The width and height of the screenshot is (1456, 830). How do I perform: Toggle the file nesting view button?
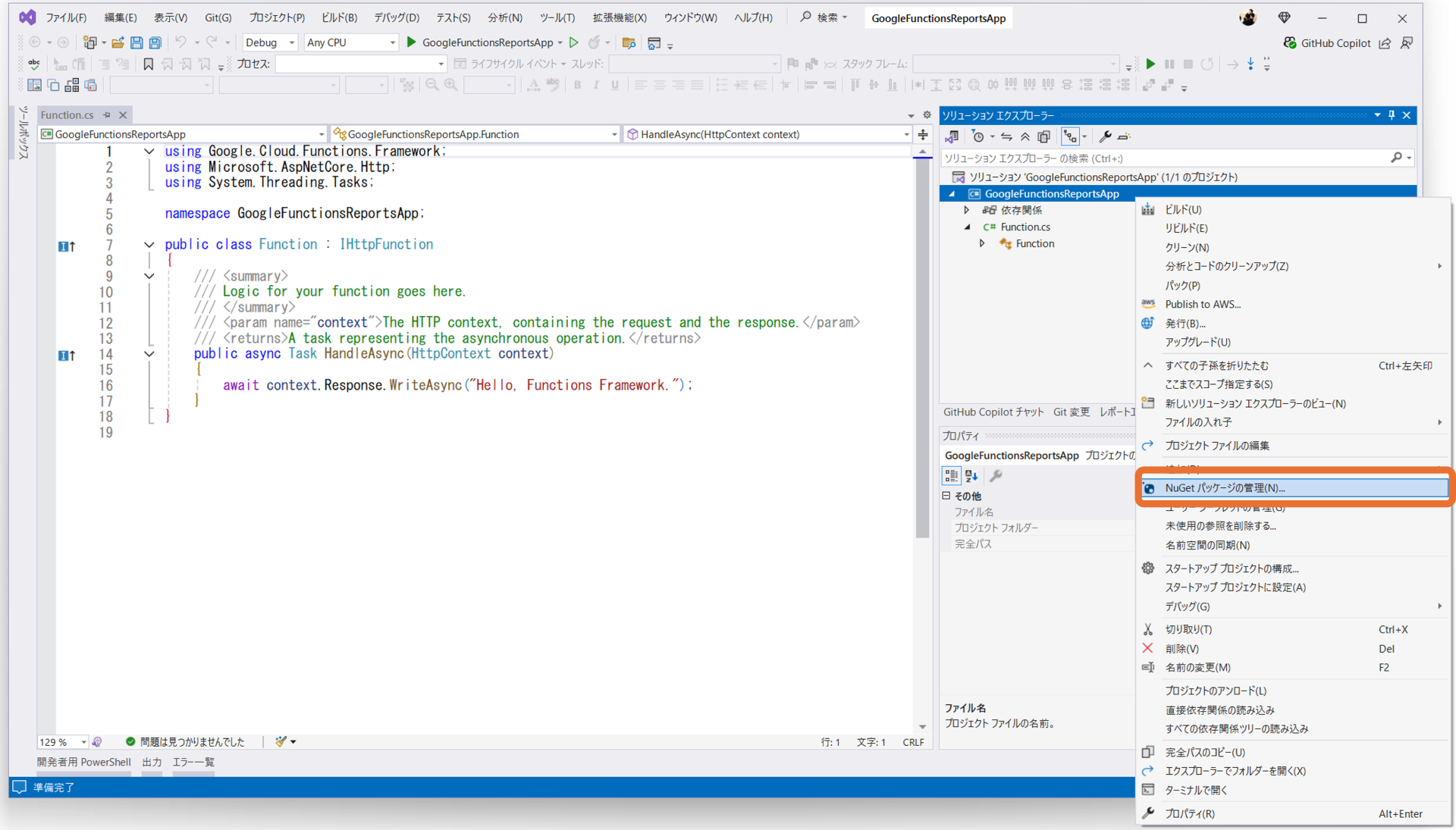point(1070,136)
